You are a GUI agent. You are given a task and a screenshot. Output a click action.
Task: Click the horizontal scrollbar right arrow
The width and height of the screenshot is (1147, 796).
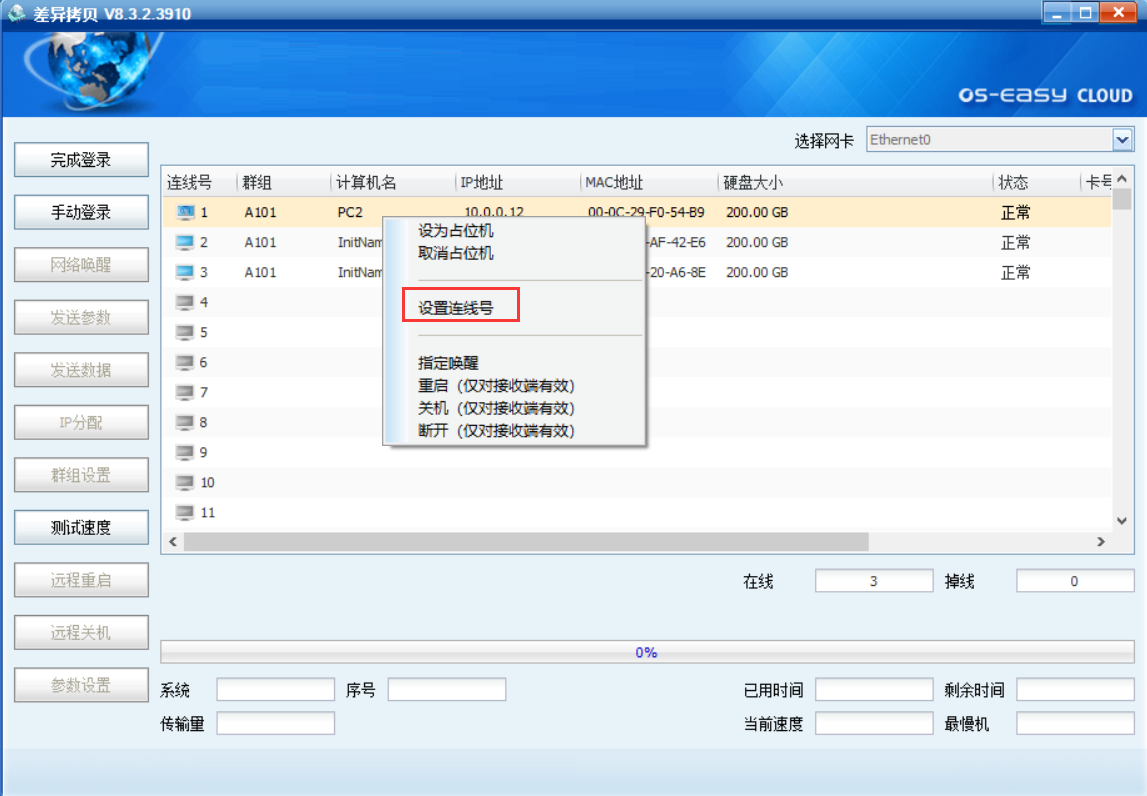(1101, 541)
